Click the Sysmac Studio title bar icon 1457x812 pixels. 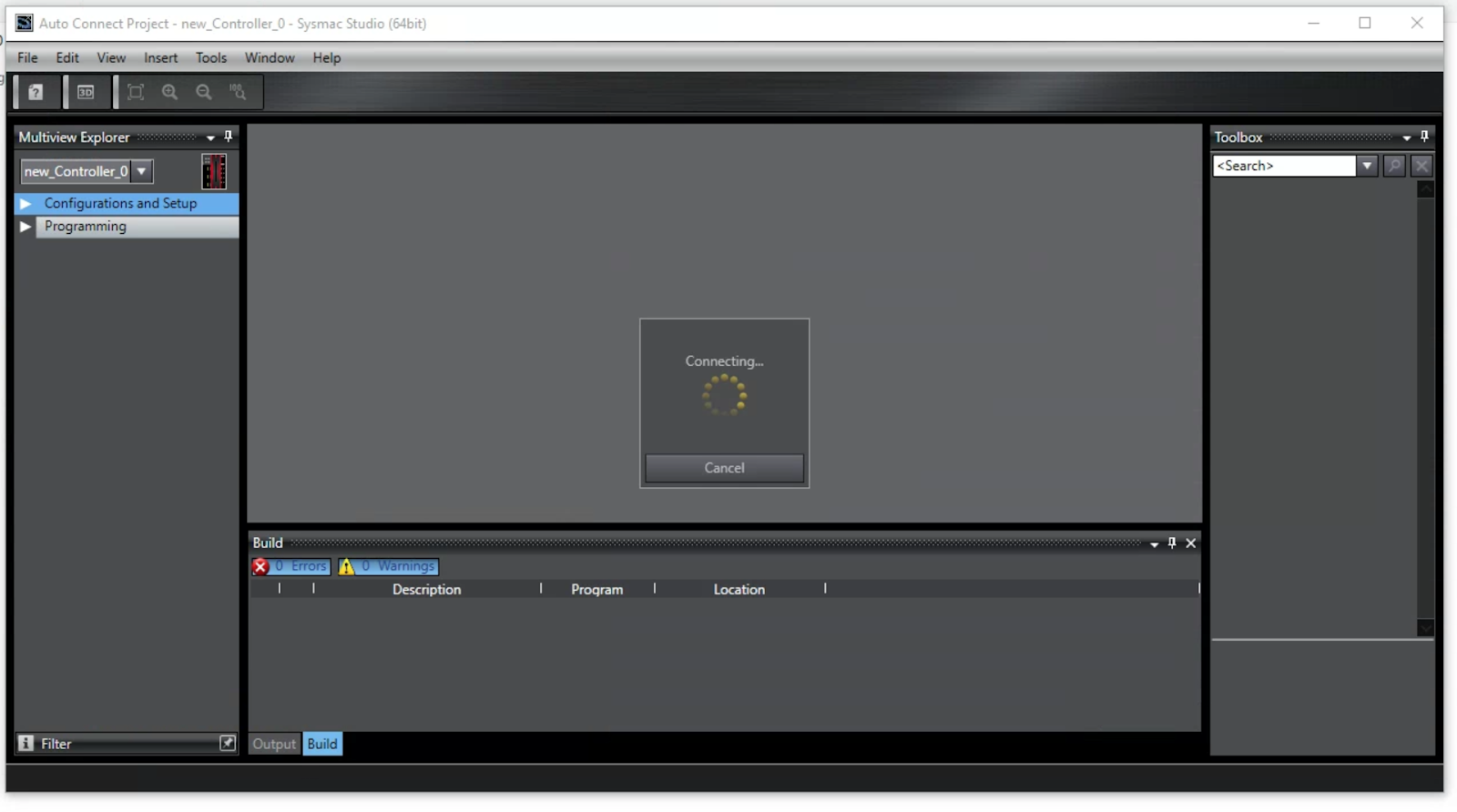click(25, 23)
